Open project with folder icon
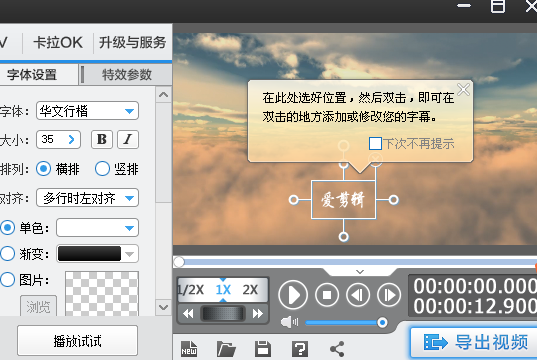 click(x=226, y=349)
